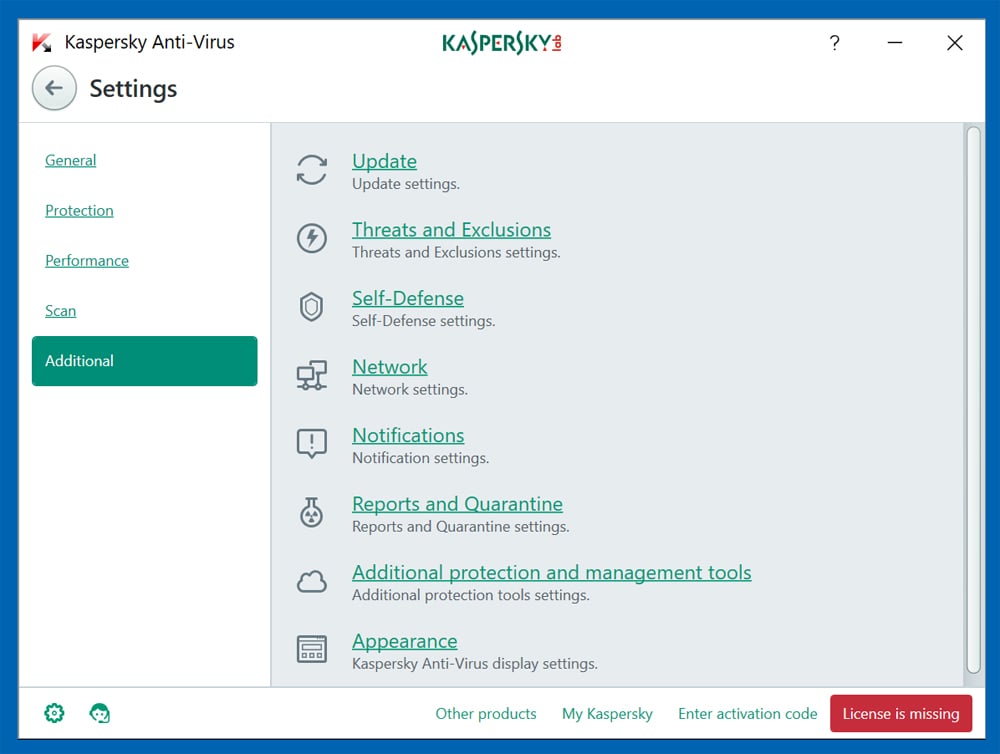Click the vertical scrollbar of the settings list
1000x754 pixels.
[973, 400]
